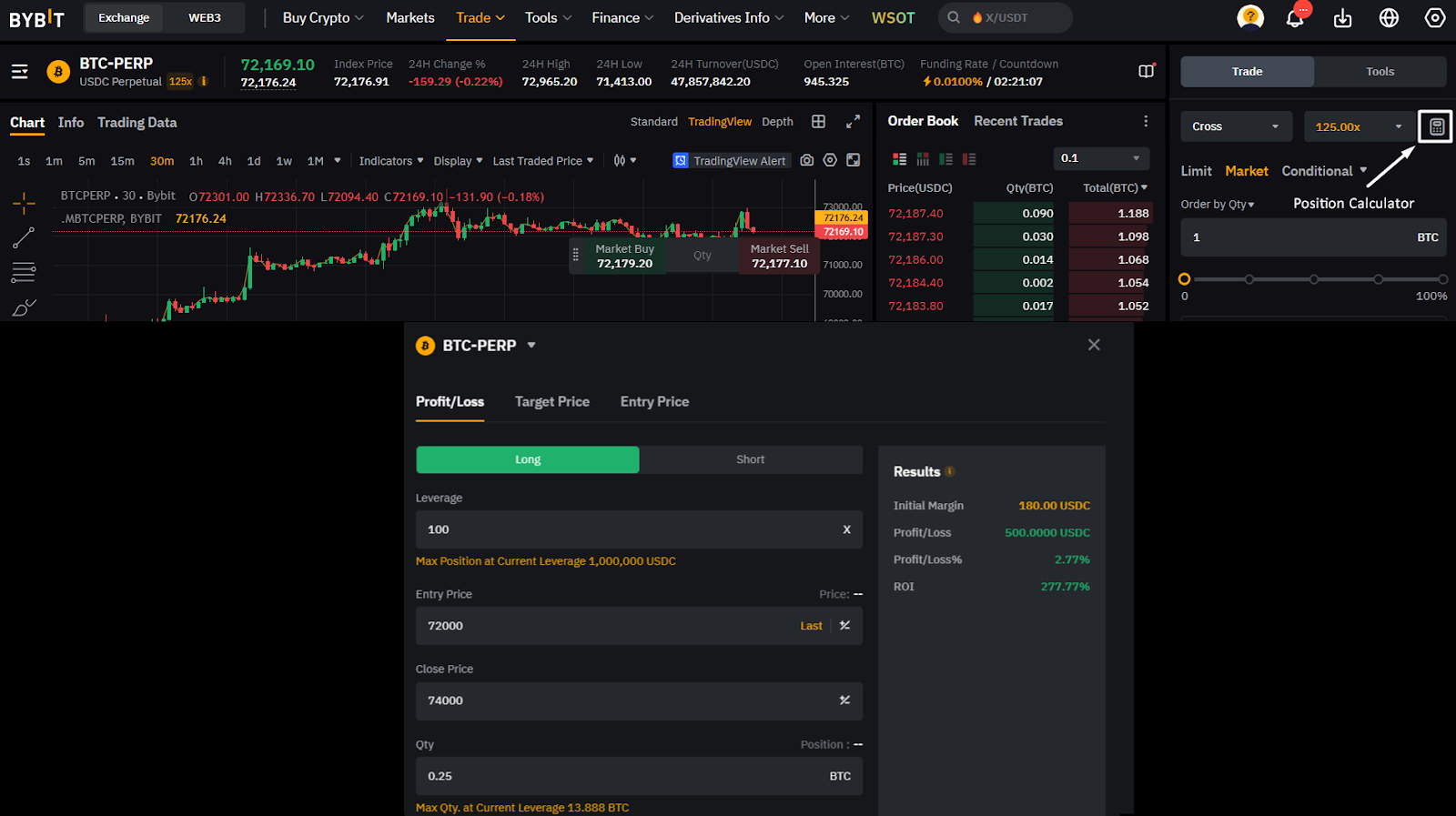Image resolution: width=1456 pixels, height=816 pixels.
Task: Expand the Derivatives Info menu
Action: 729,18
